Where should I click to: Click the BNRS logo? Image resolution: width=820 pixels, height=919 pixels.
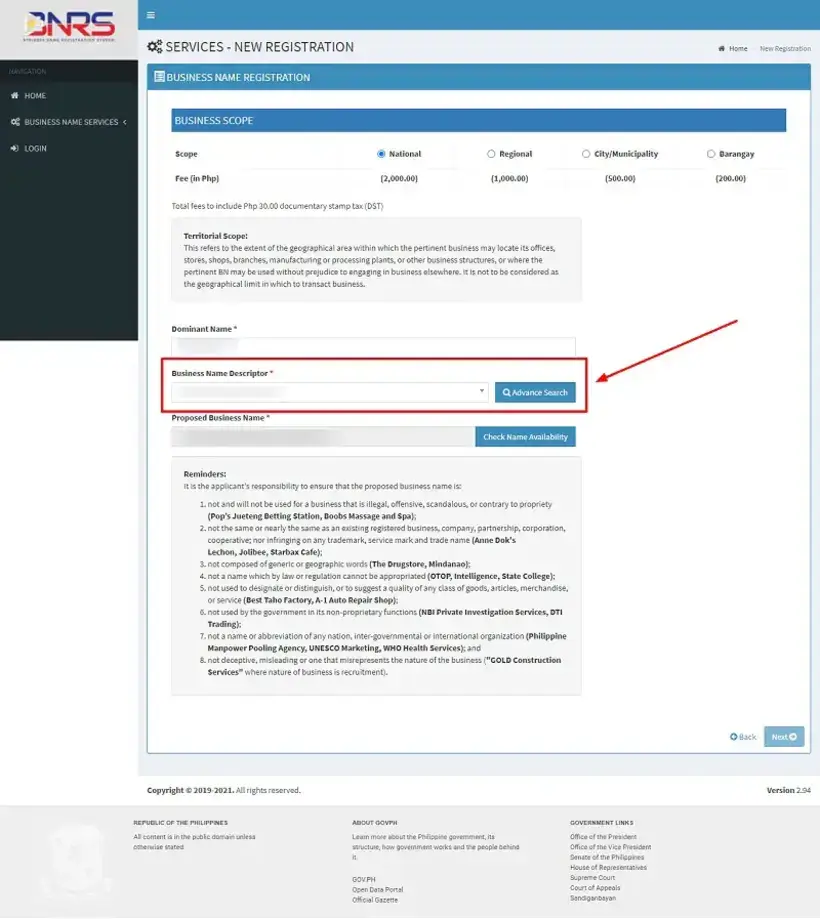pos(69,26)
